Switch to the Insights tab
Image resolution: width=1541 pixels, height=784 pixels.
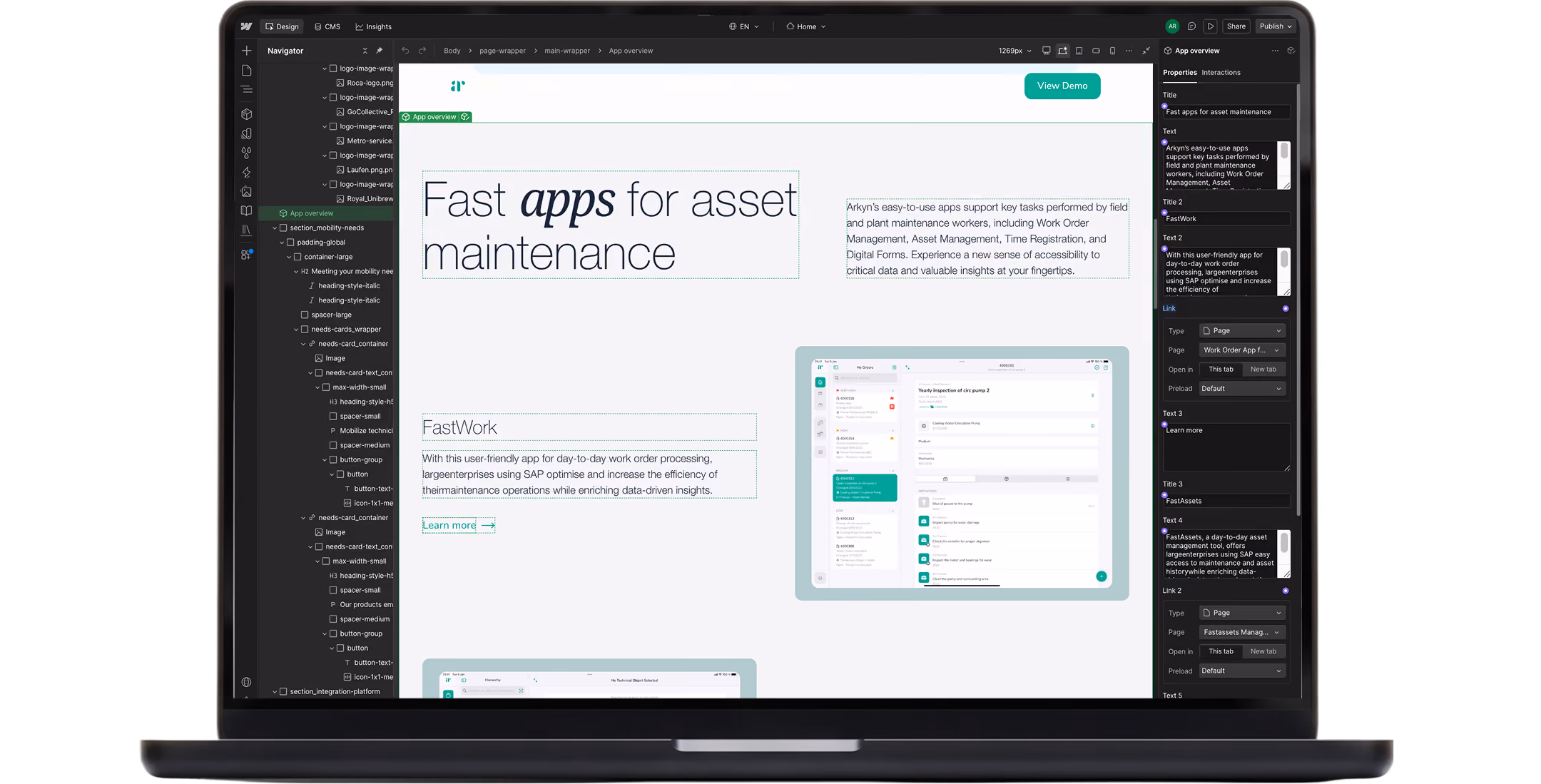pyautogui.click(x=373, y=26)
